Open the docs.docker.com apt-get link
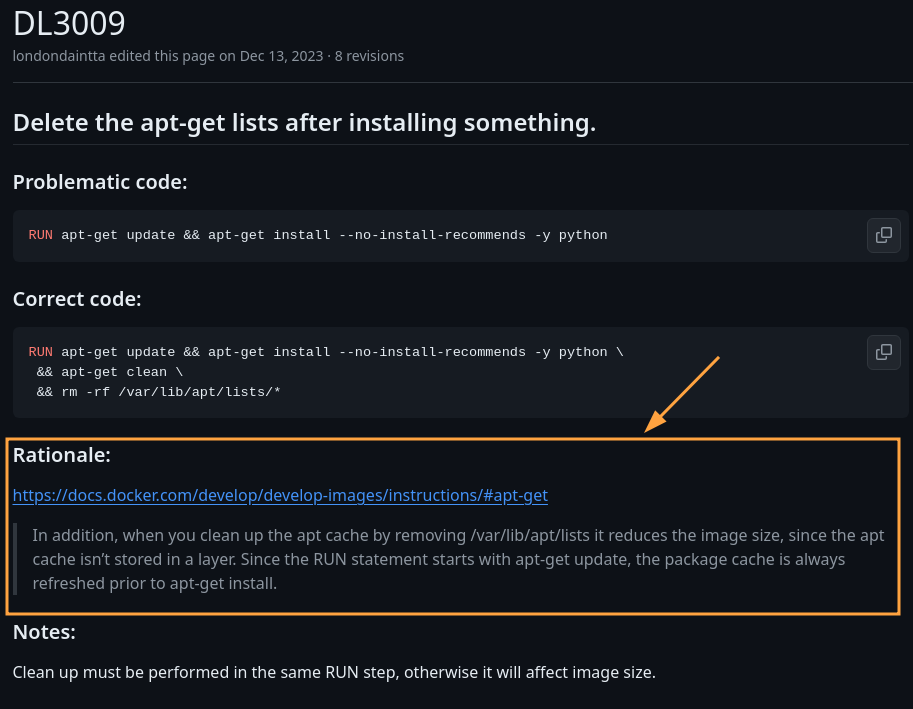Viewport: 913px width, 709px height. click(x=280, y=495)
